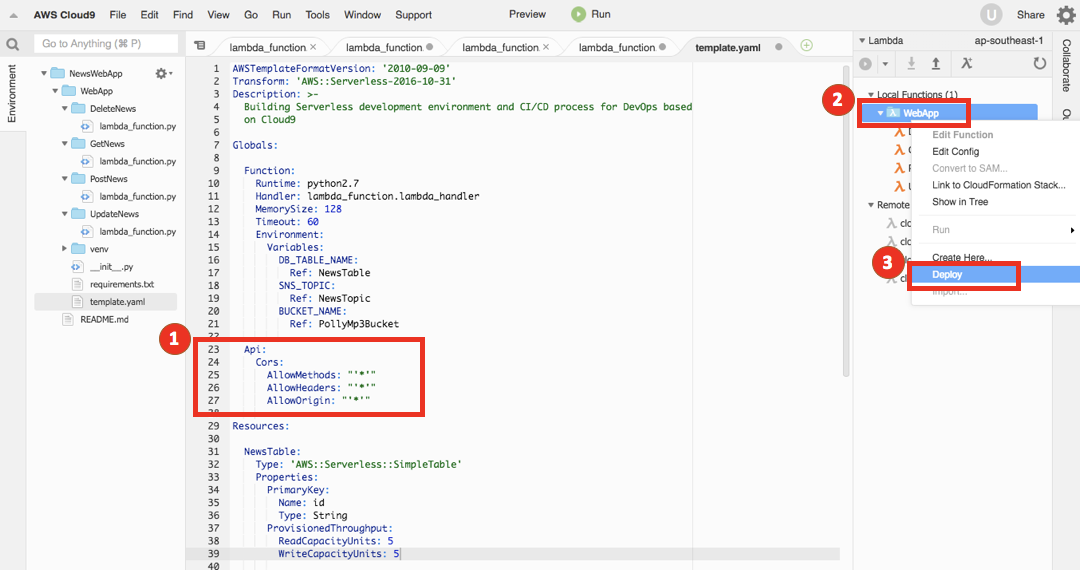Click the create new Lambda function icon
The width and height of the screenshot is (1080, 570).
(967, 63)
